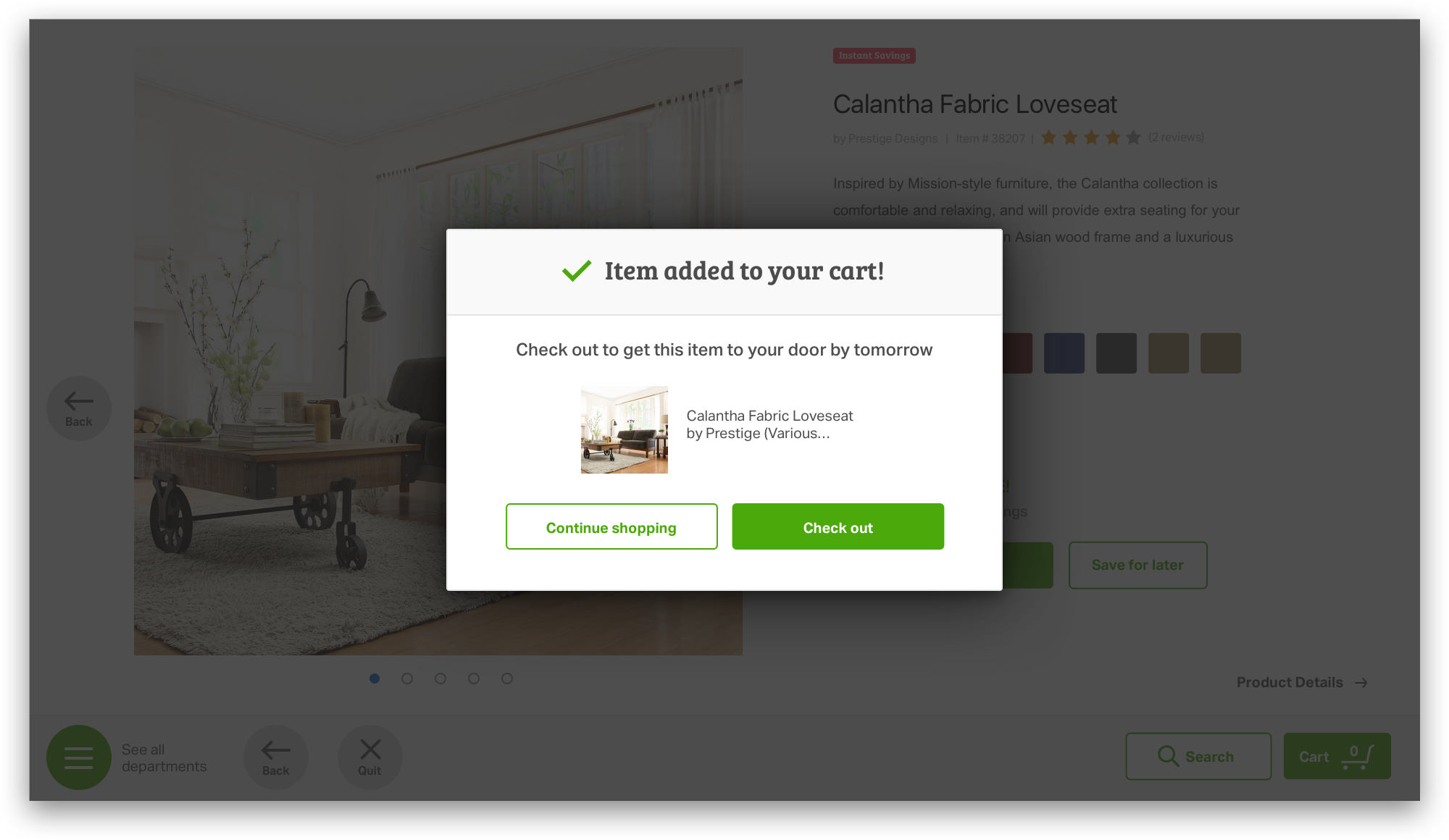Click the Quit X icon
Image resolution: width=1449 pixels, height=840 pixels.
(x=370, y=757)
